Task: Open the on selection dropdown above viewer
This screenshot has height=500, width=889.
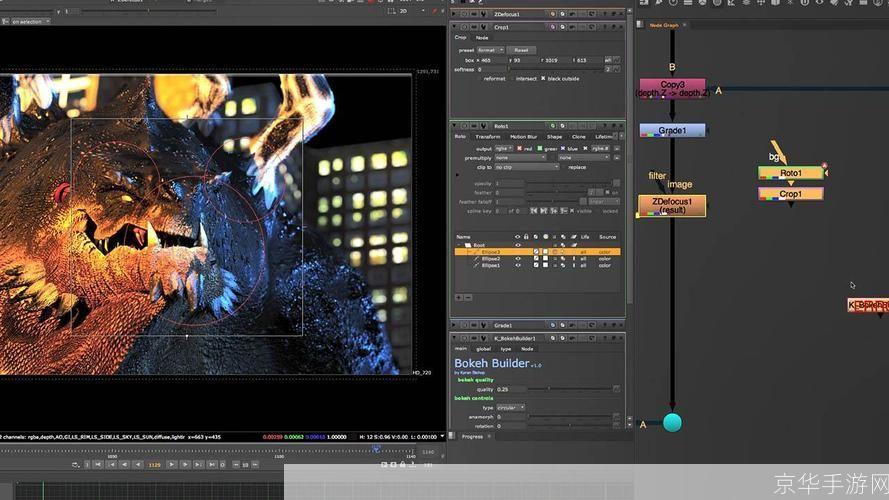Action: (x=30, y=22)
